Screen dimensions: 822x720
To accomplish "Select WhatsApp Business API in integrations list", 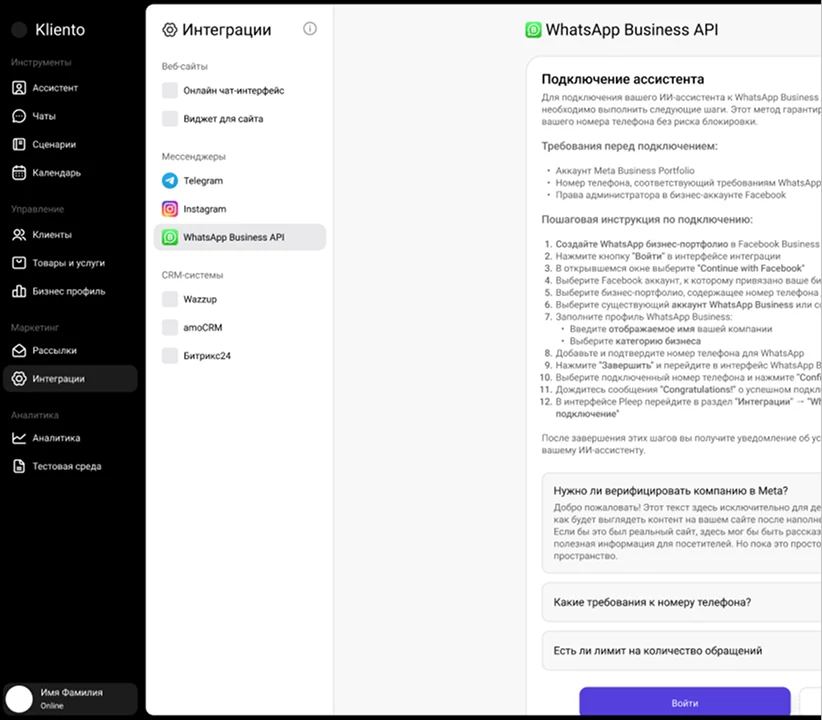I will pyautogui.click(x=233, y=237).
